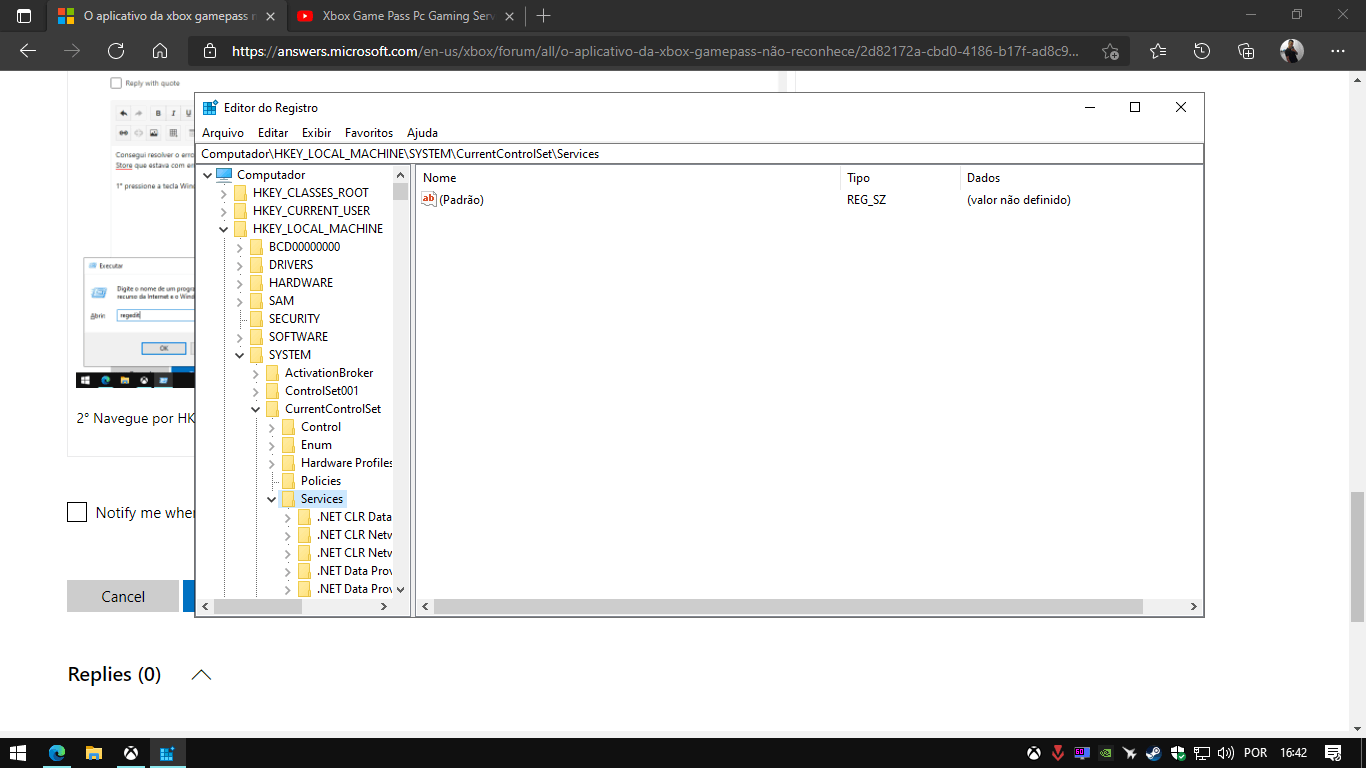Tick the Reply with quote checkbox

tap(116, 83)
